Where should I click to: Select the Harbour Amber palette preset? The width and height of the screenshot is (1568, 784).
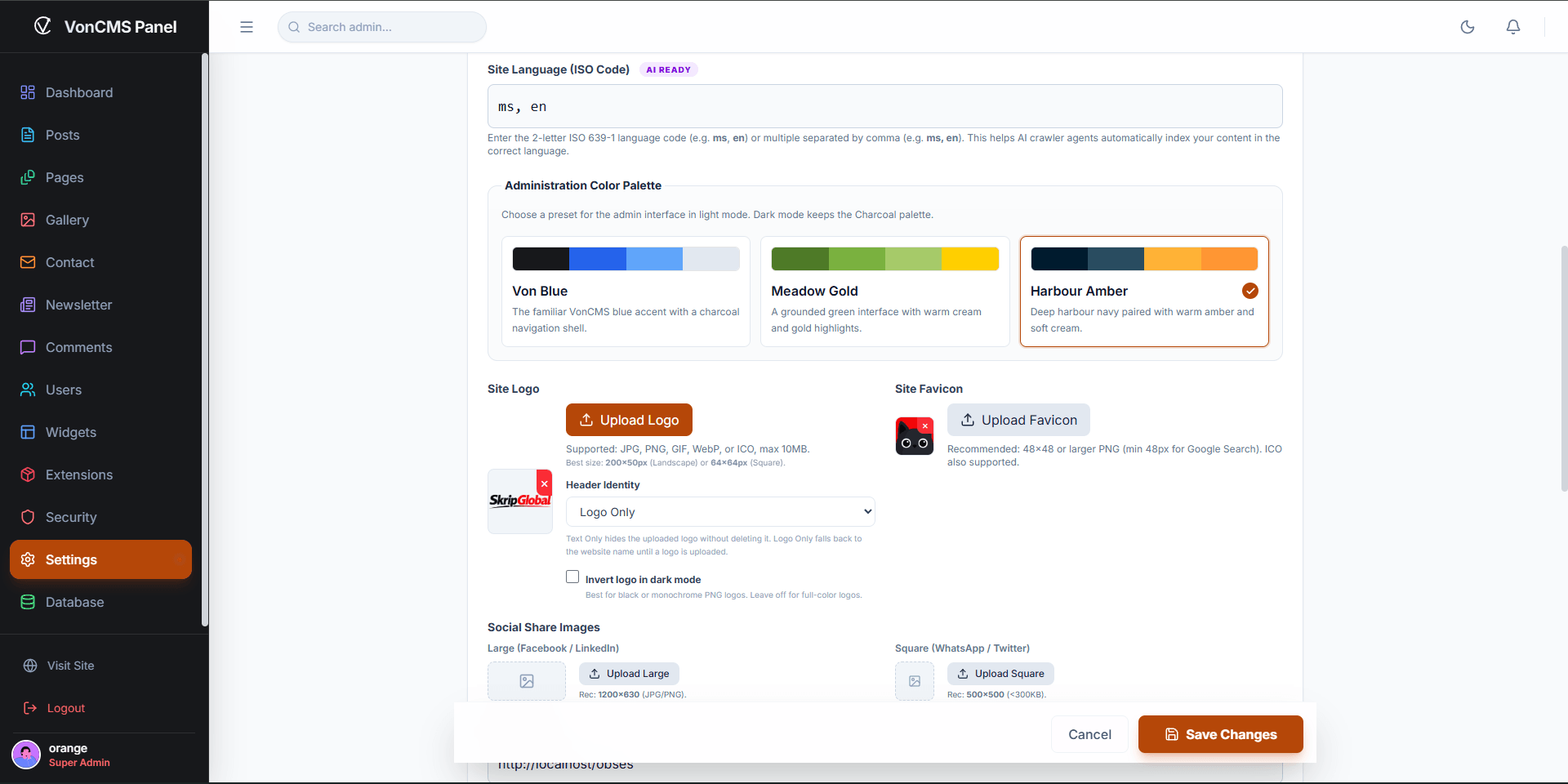(1144, 292)
